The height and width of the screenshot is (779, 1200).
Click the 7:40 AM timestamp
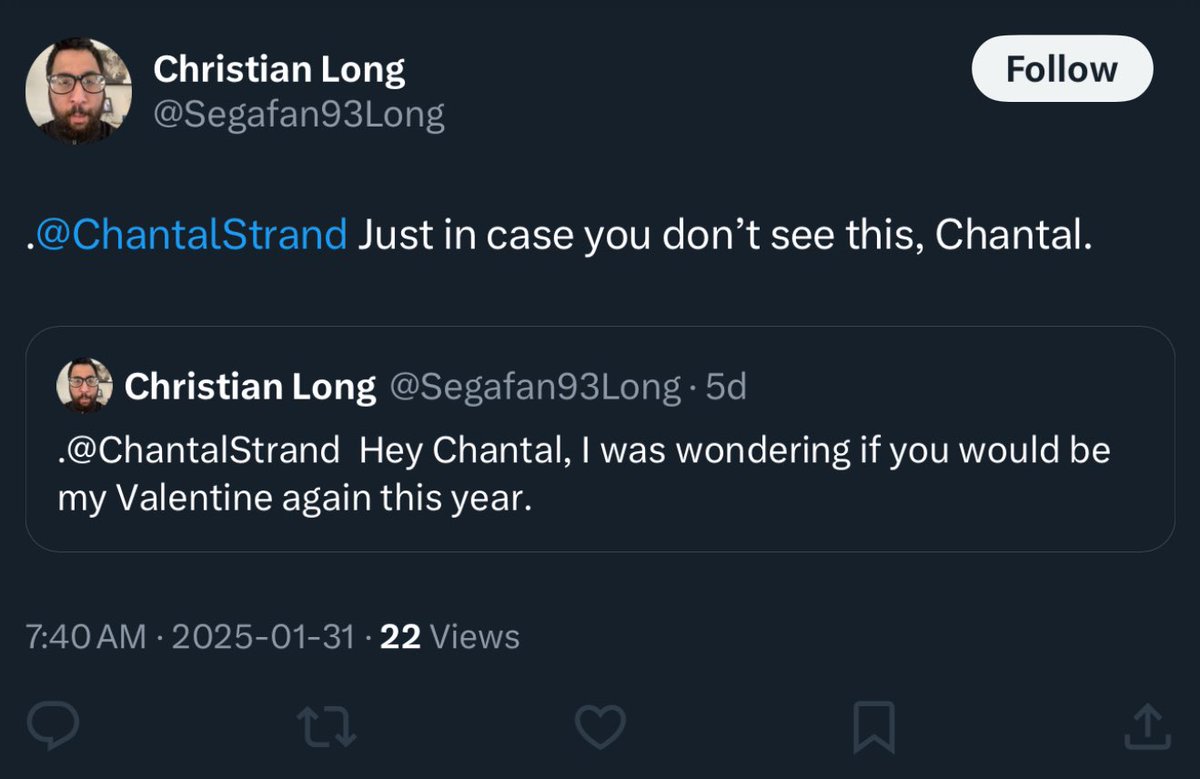[x=86, y=637]
